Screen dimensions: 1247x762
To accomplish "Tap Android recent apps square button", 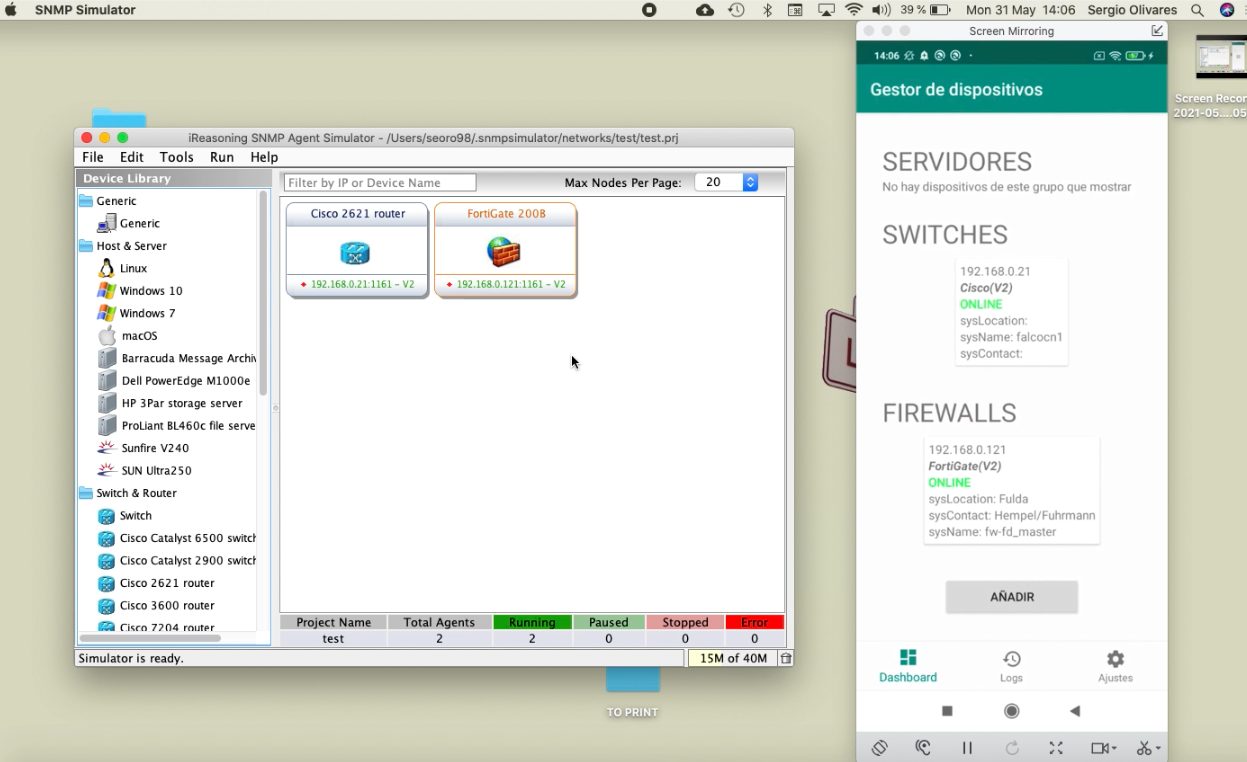I will 947,711.
